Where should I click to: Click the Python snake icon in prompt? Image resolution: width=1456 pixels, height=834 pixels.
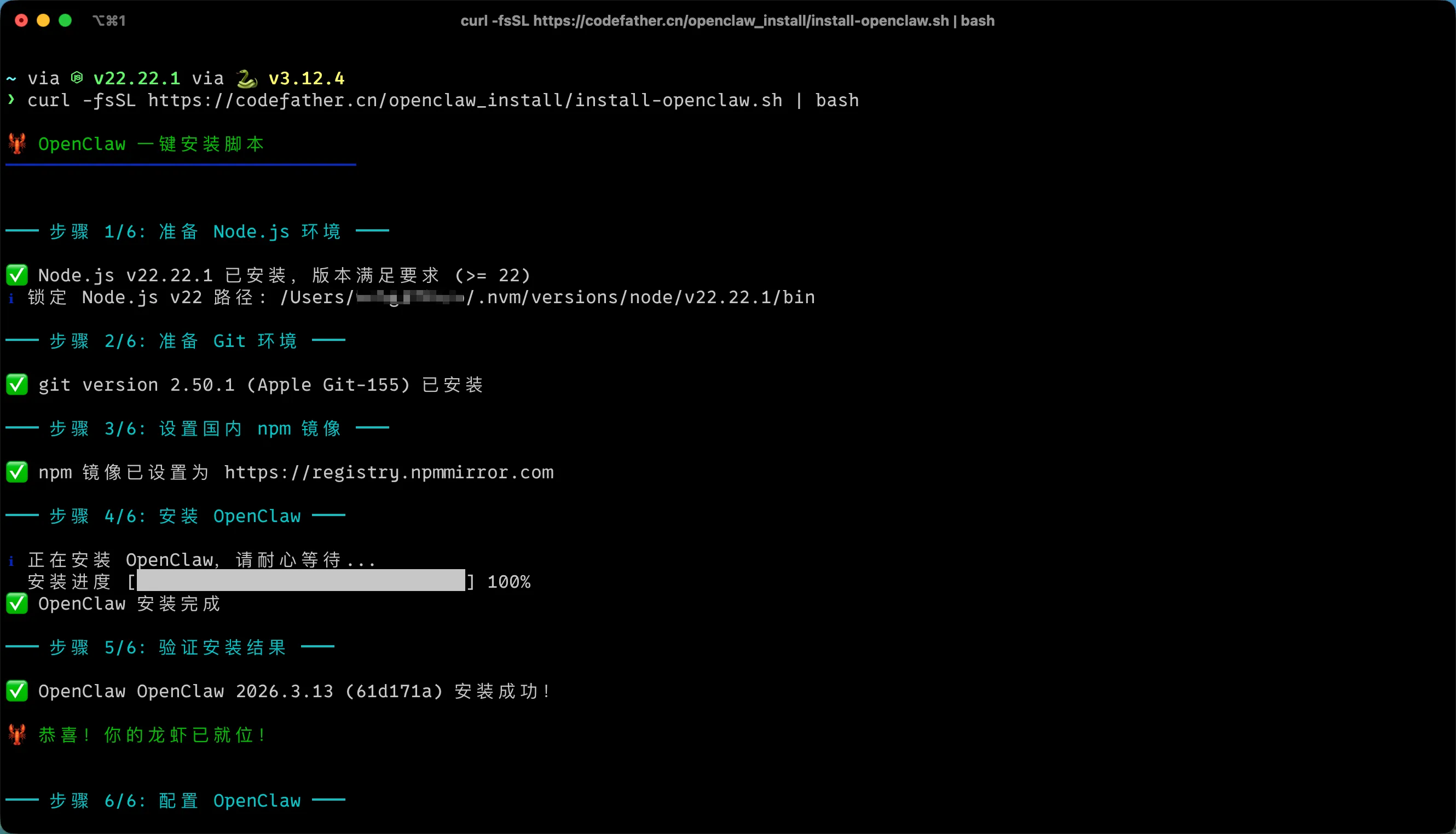[x=246, y=78]
